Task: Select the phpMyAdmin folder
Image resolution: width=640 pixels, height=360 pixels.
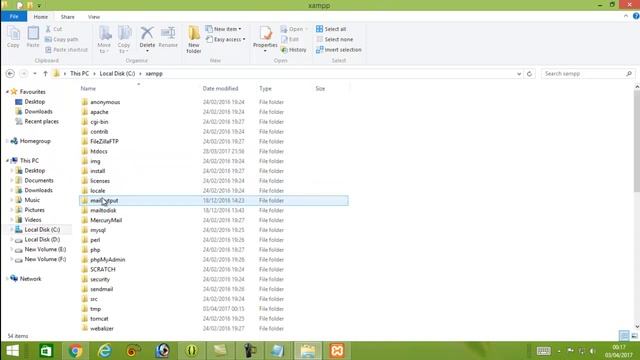Action: 107,260
